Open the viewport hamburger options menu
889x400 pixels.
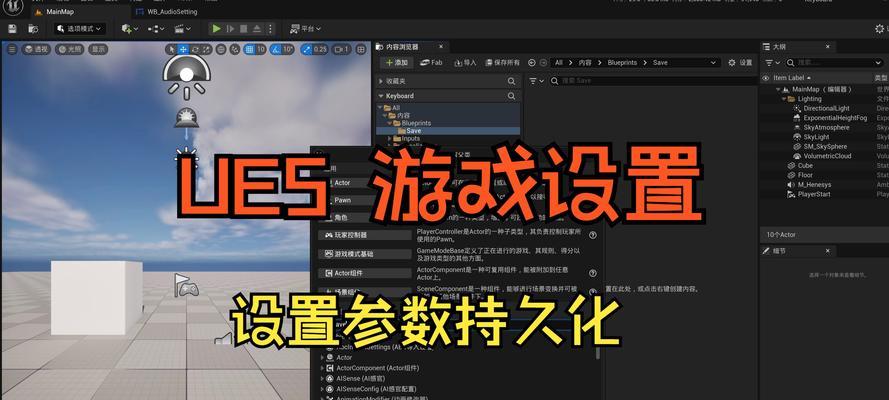pyautogui.click(x=11, y=49)
